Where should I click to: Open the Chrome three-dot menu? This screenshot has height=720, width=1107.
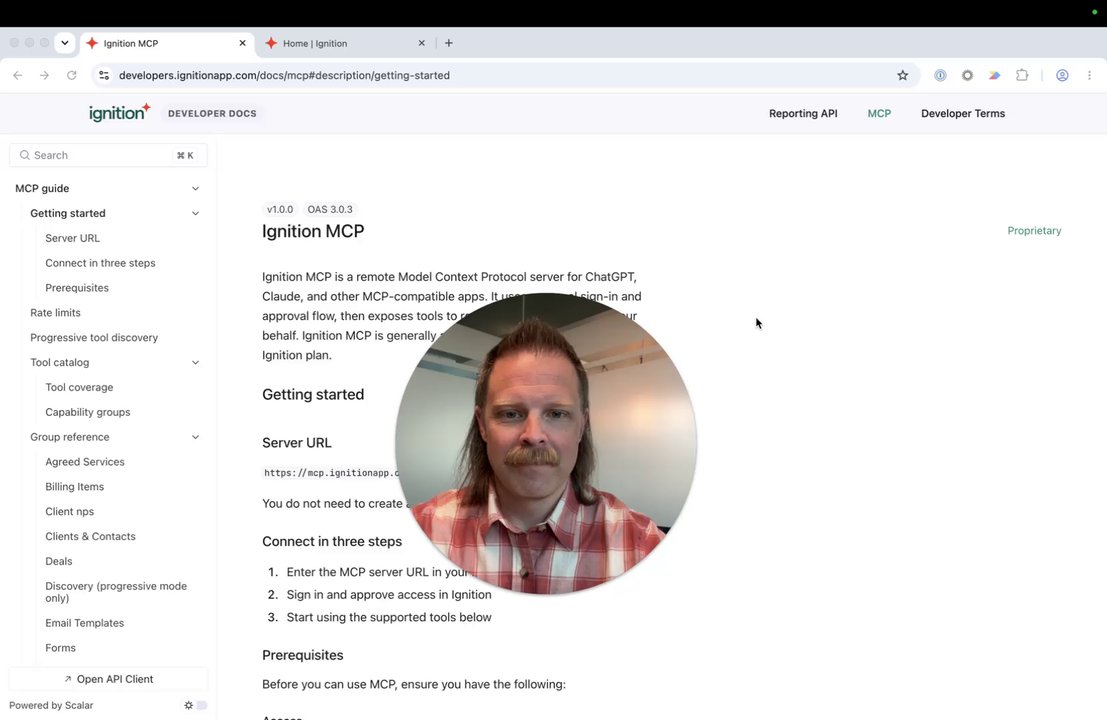tap(1089, 76)
